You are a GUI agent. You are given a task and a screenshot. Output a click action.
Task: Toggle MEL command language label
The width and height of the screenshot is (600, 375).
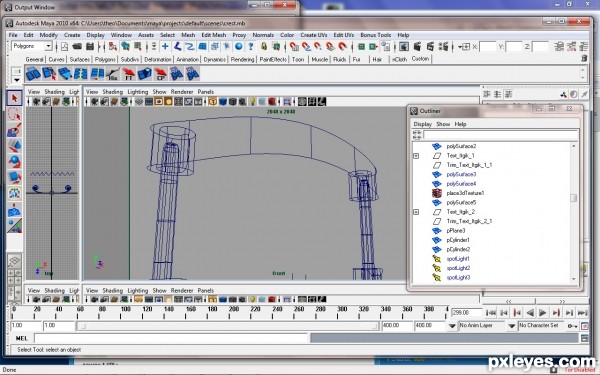click(21, 338)
